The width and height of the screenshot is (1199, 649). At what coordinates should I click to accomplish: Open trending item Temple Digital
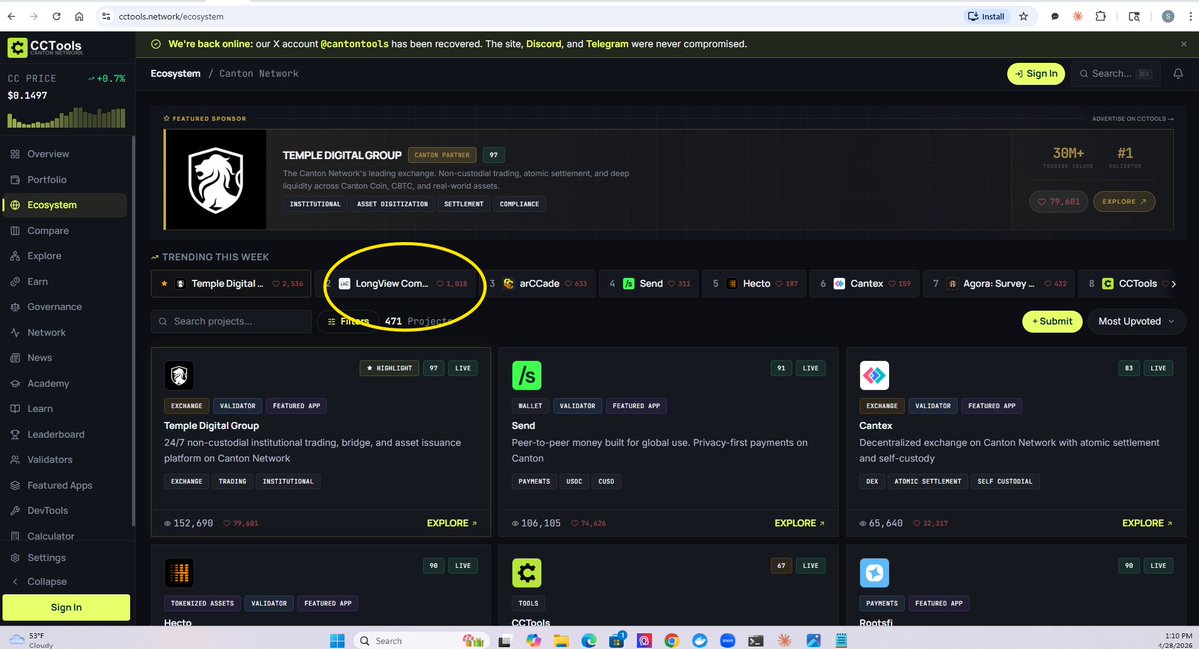(x=231, y=284)
